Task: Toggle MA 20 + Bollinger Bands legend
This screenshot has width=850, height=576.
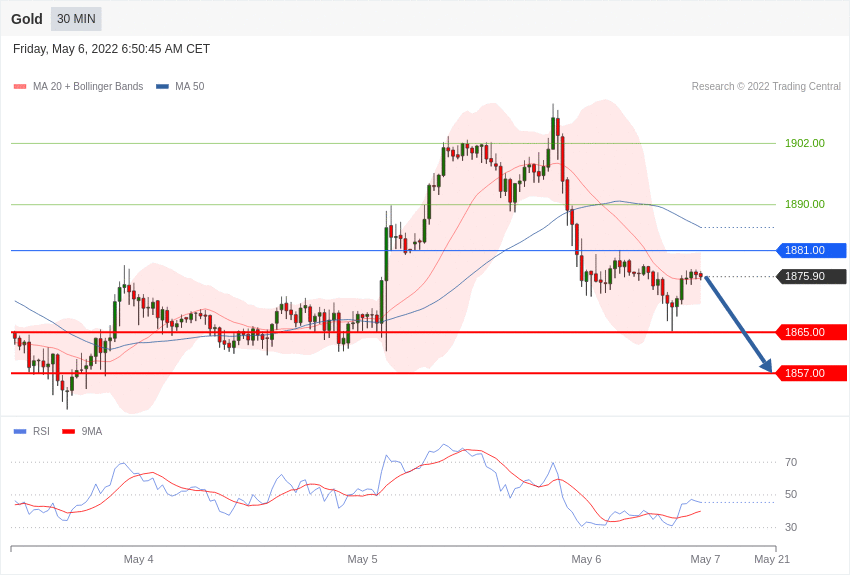Action: pos(79,86)
